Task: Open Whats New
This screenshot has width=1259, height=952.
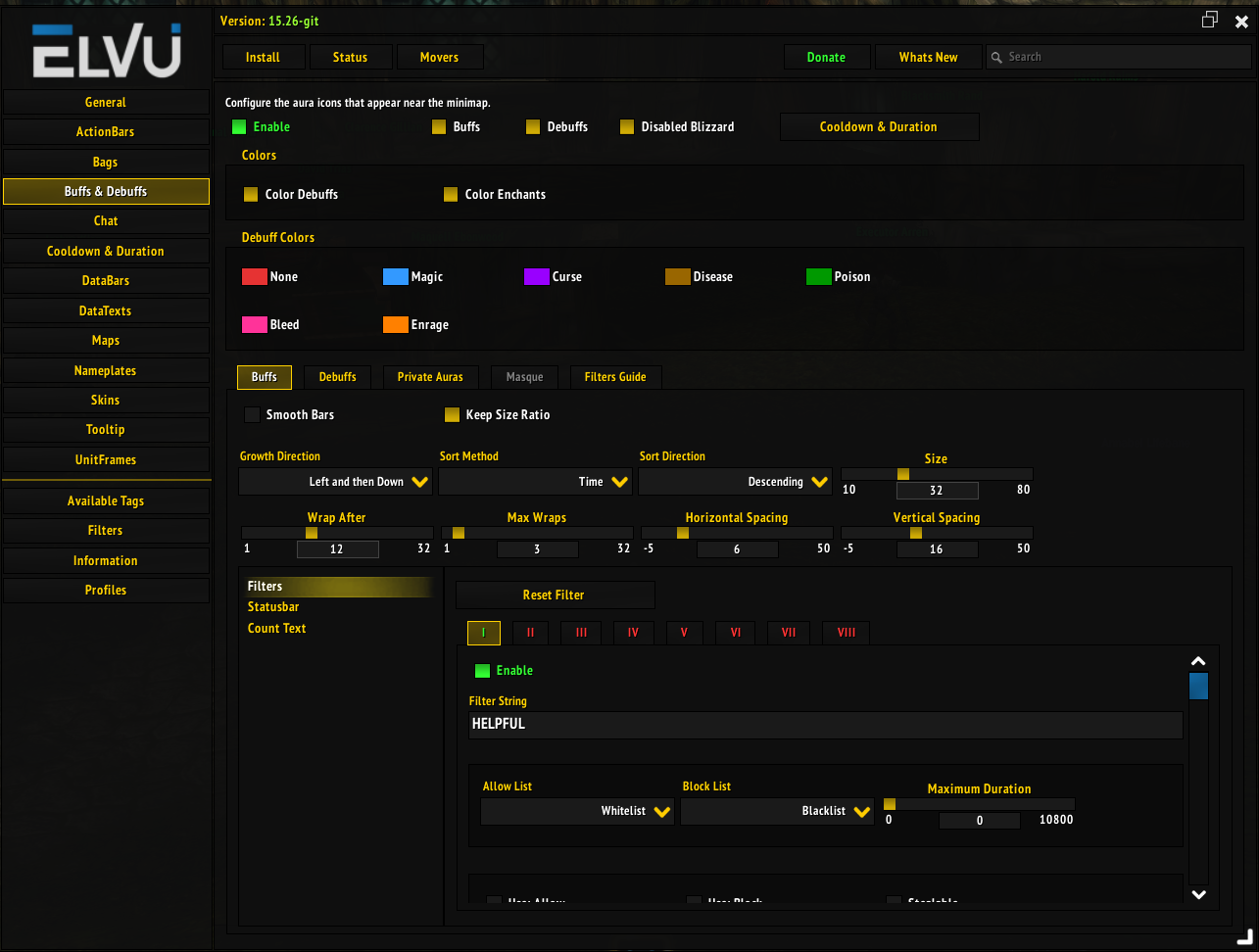Action: tap(929, 57)
